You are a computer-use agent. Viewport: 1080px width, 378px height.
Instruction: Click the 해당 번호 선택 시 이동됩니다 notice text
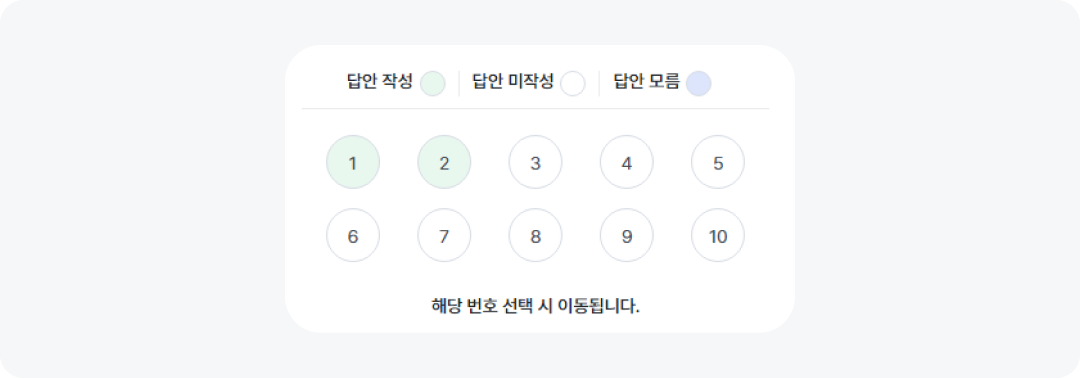(535, 305)
